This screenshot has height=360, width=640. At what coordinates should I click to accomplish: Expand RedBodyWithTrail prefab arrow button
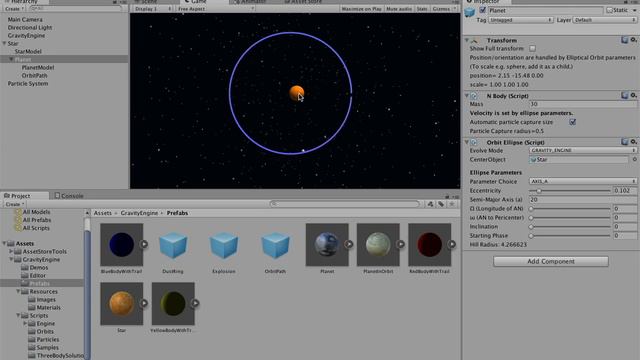452,244
